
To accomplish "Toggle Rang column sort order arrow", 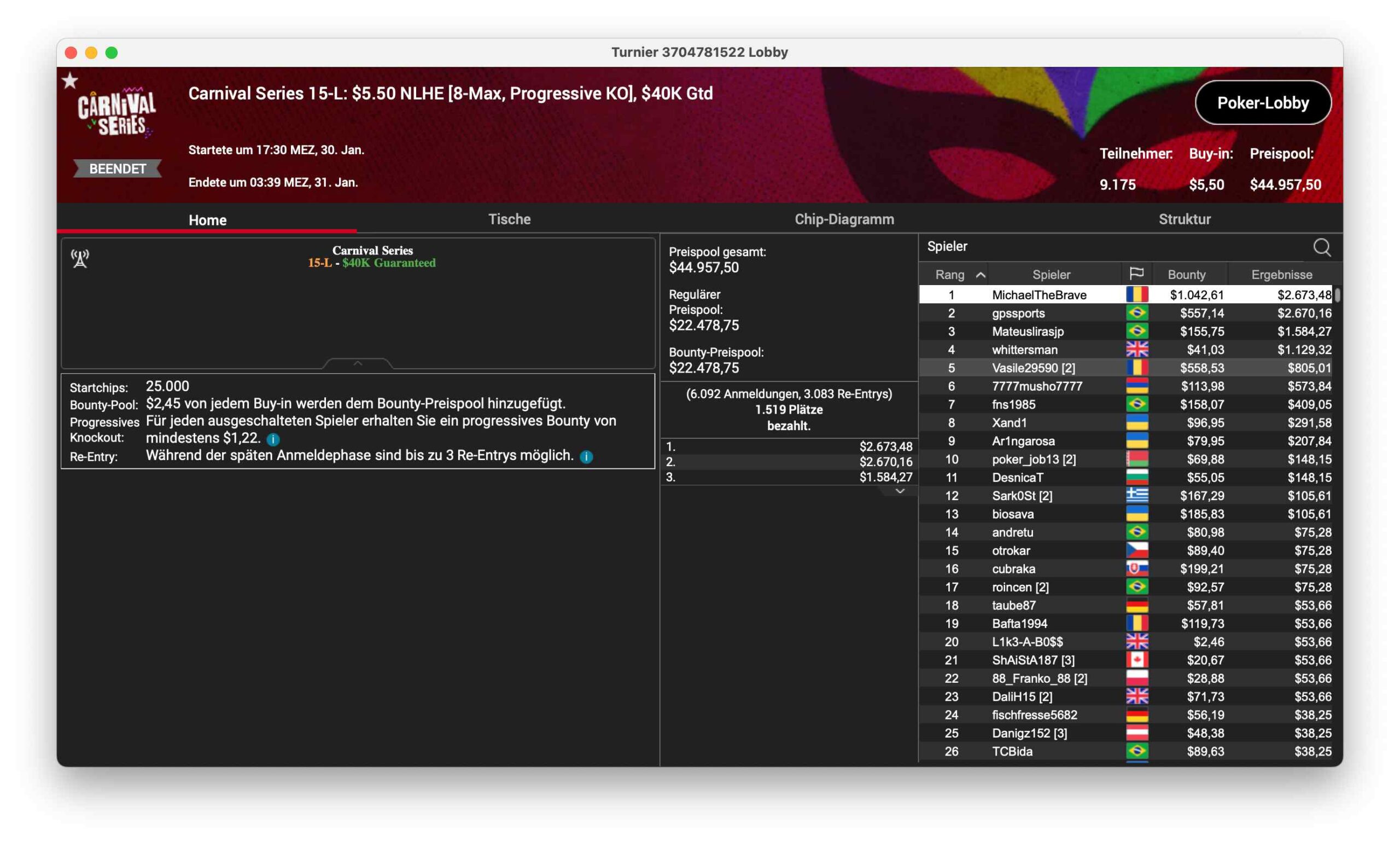I will [981, 275].
